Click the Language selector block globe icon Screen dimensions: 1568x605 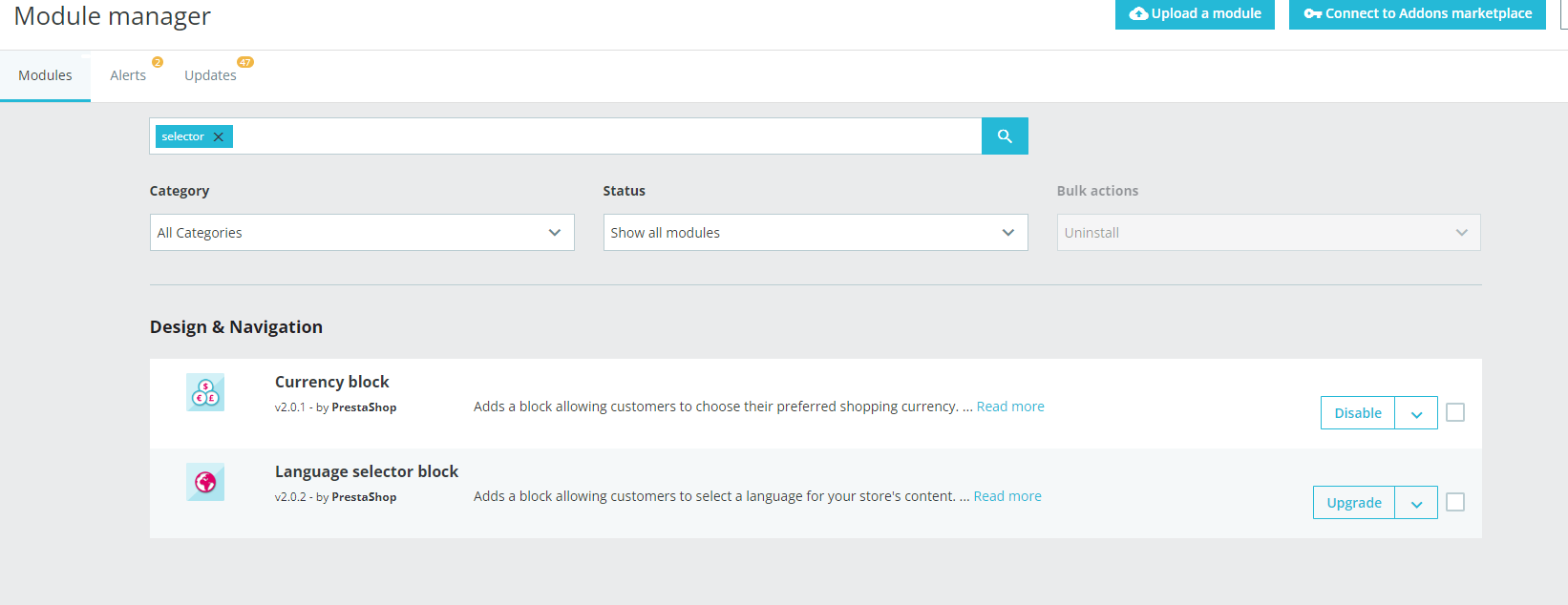205,482
